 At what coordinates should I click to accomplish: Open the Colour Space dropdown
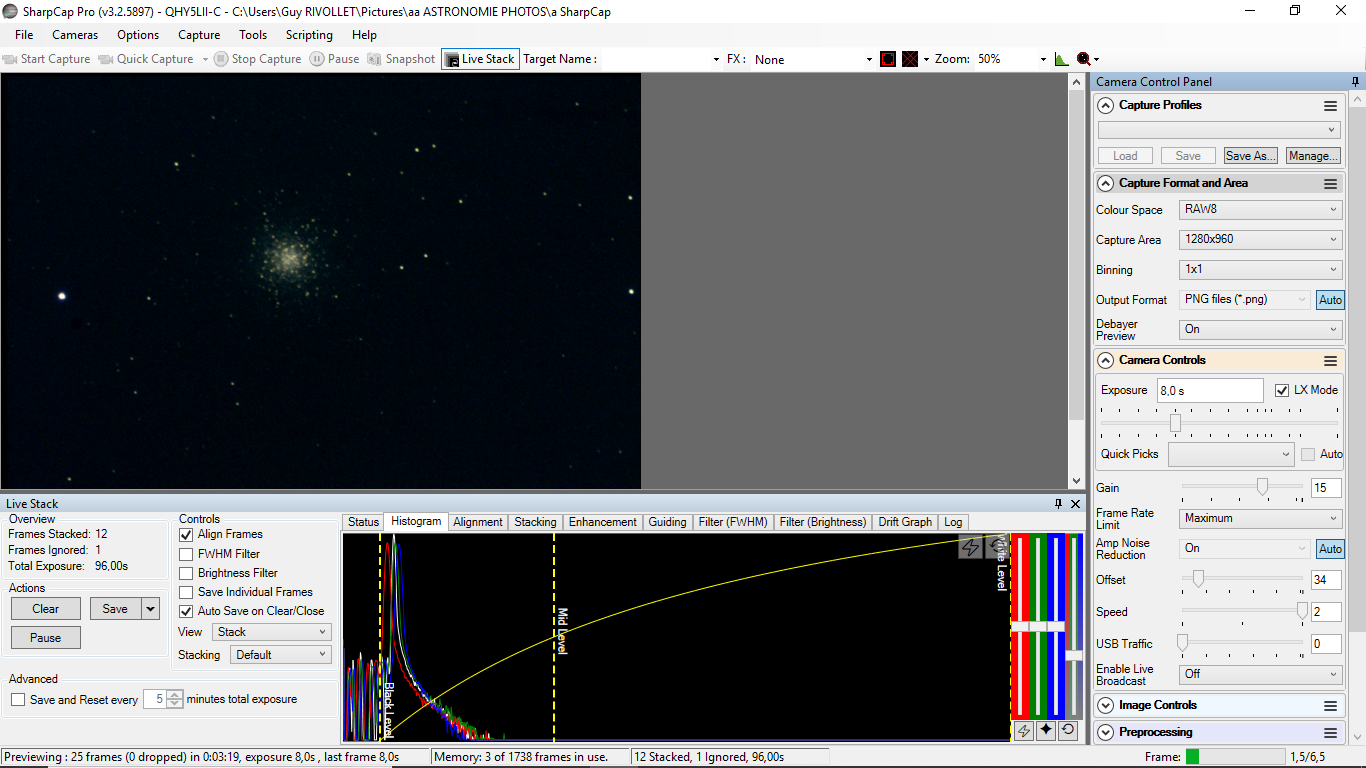1260,210
